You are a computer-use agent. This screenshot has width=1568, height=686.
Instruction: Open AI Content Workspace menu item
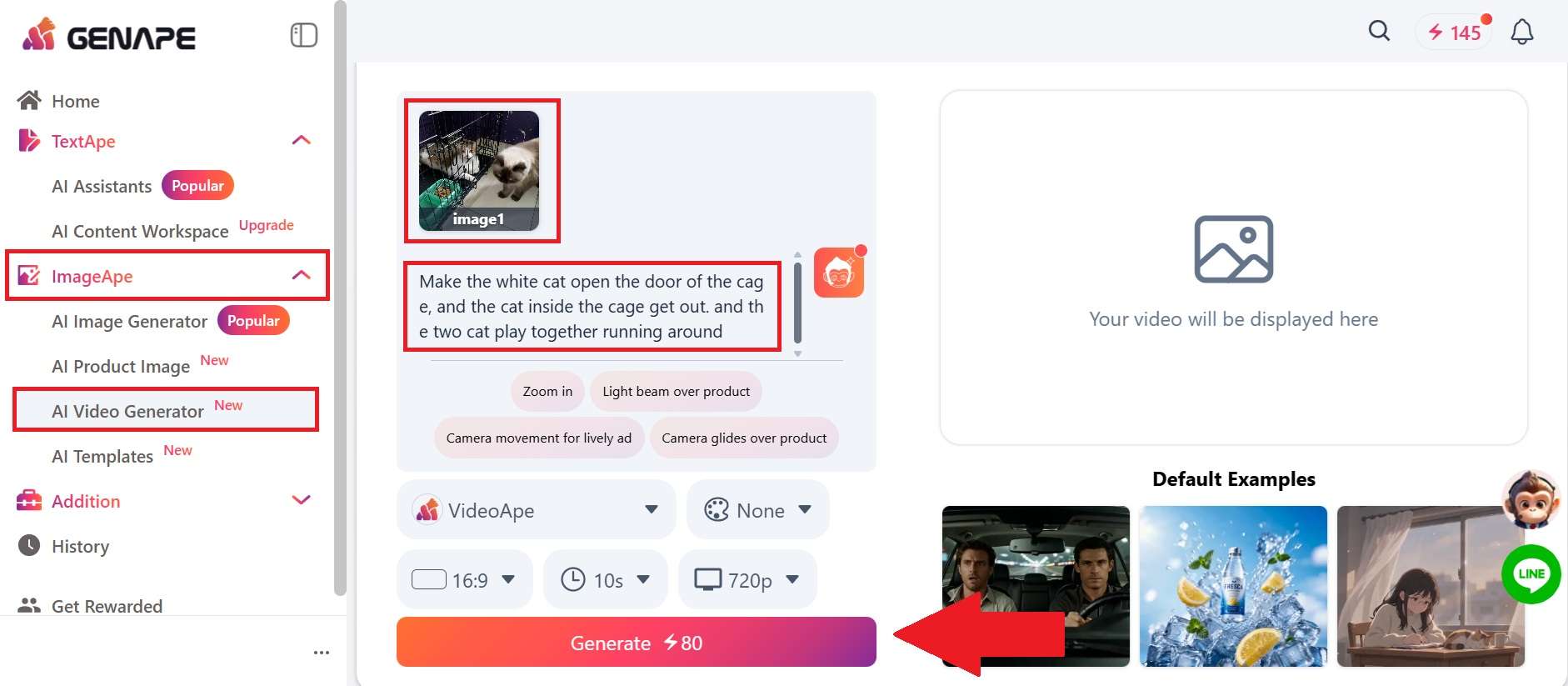[x=140, y=231]
